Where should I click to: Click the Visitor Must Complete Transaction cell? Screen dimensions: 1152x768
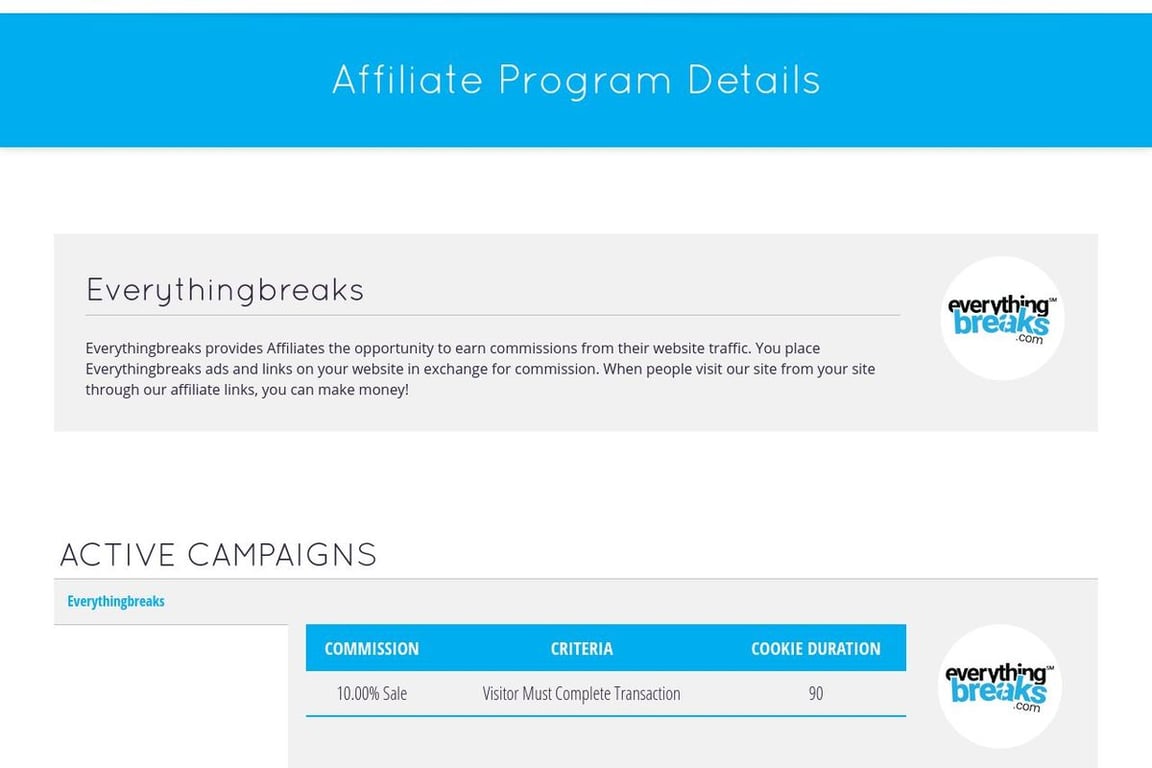[x=581, y=693]
